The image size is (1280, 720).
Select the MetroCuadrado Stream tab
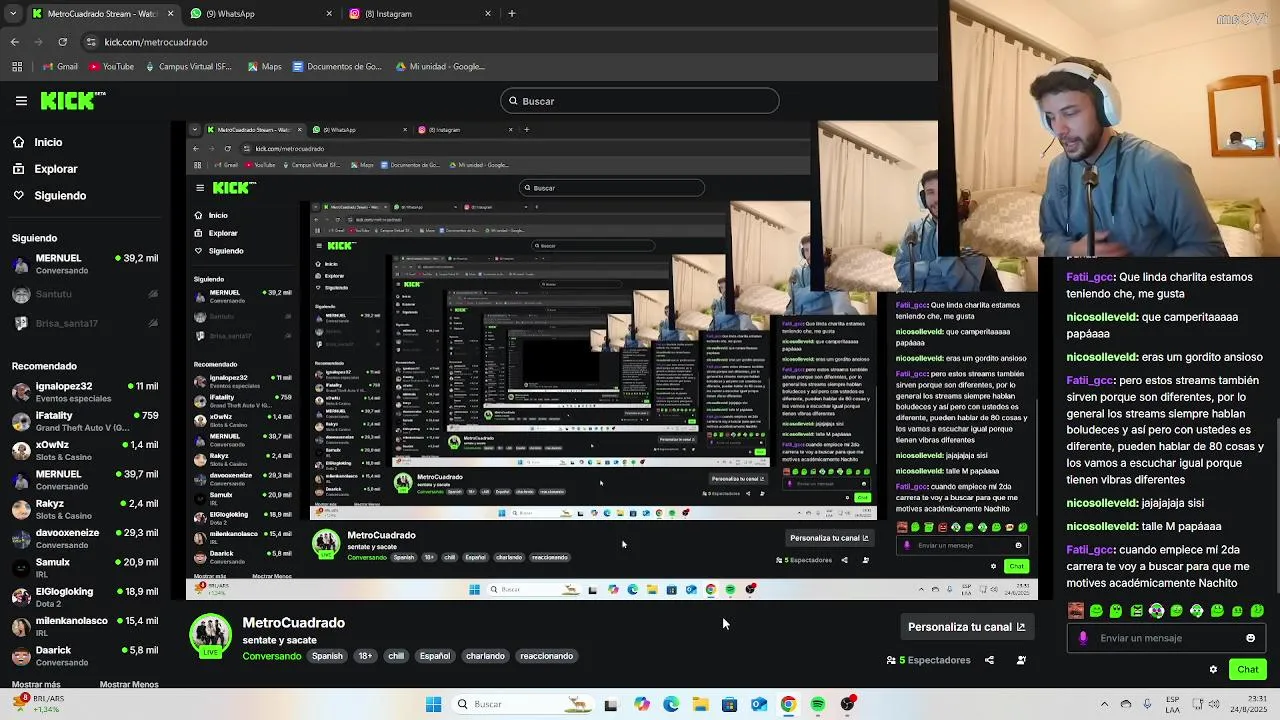click(102, 14)
